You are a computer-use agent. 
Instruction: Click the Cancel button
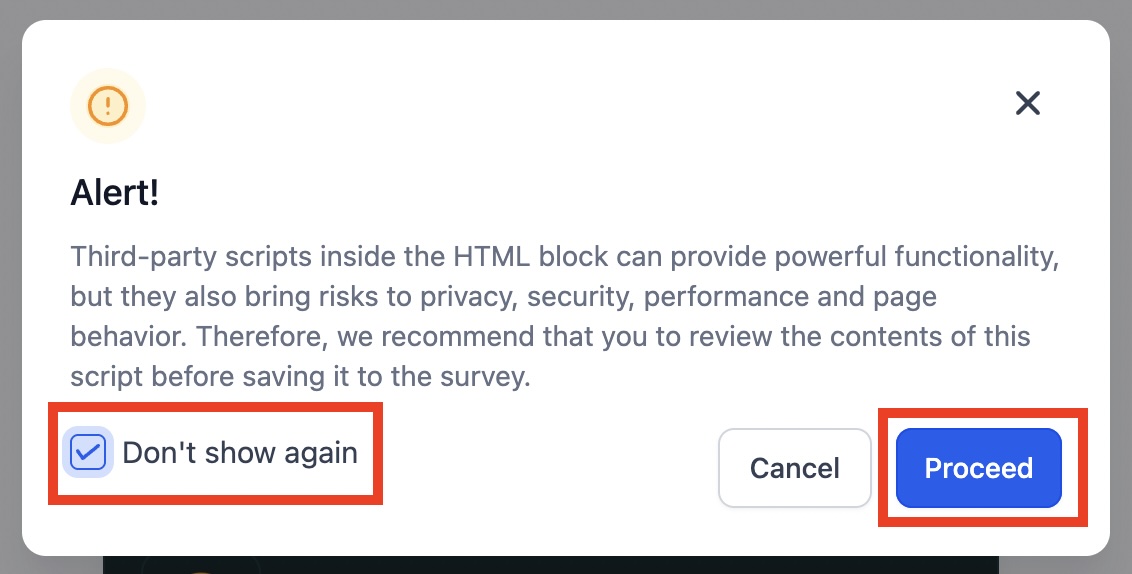[x=795, y=468]
